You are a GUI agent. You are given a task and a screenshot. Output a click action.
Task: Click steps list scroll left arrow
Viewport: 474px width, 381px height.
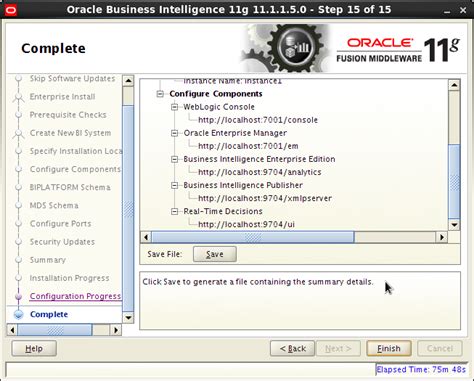[12, 330]
